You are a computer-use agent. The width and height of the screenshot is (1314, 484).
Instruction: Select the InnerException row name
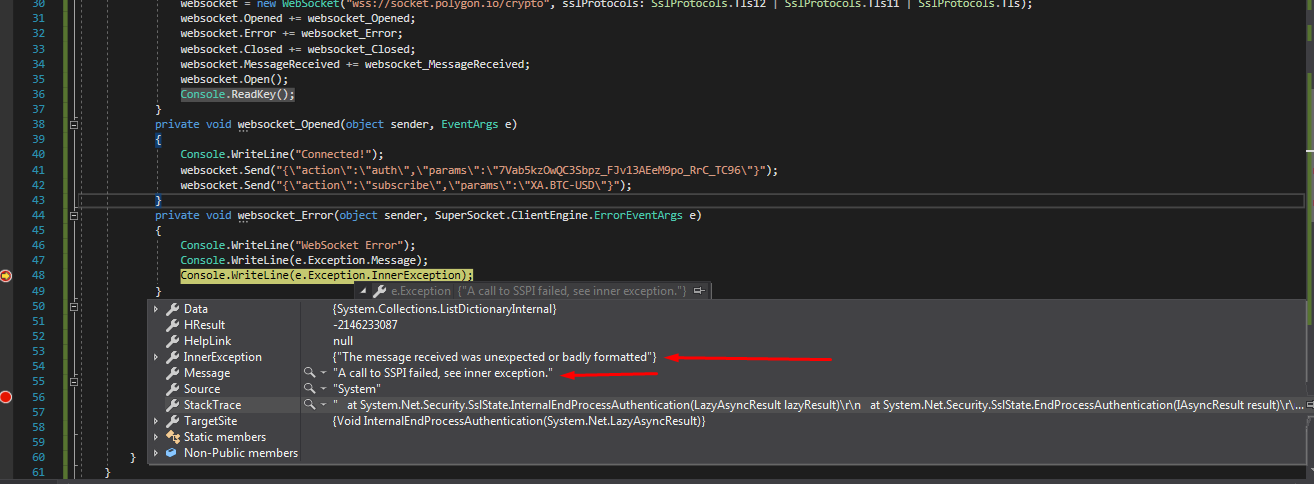tap(223, 357)
